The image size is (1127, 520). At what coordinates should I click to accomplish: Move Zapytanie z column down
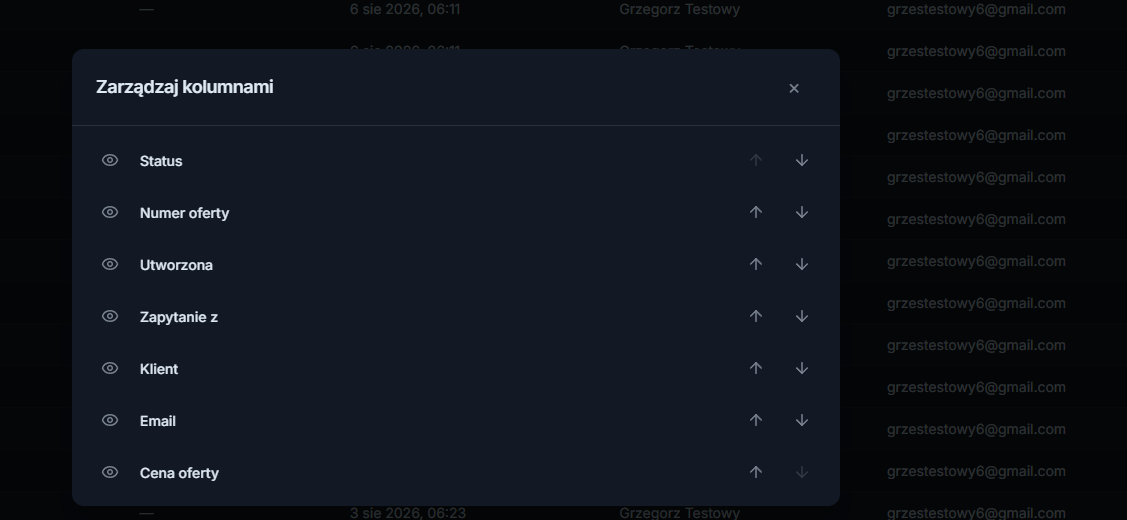click(x=802, y=316)
